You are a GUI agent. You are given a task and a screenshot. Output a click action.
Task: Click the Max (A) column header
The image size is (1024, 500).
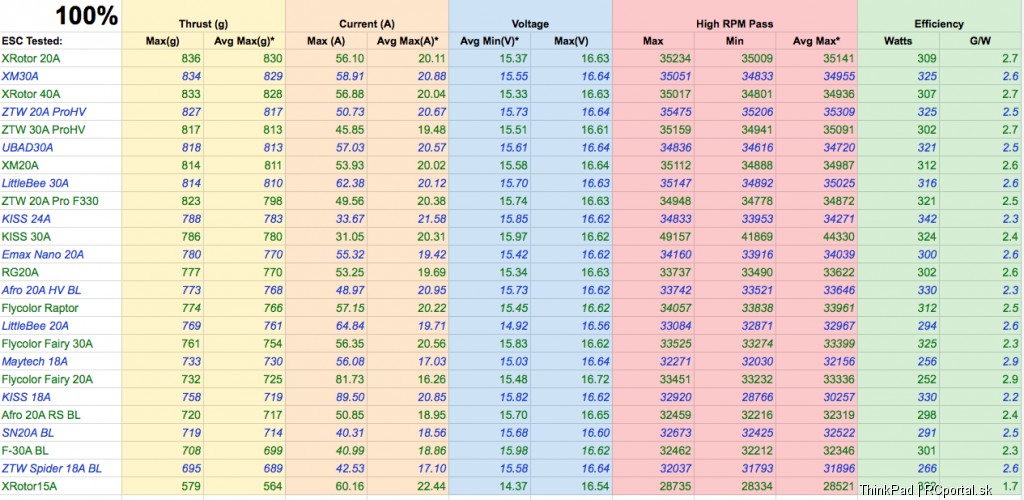pos(326,41)
